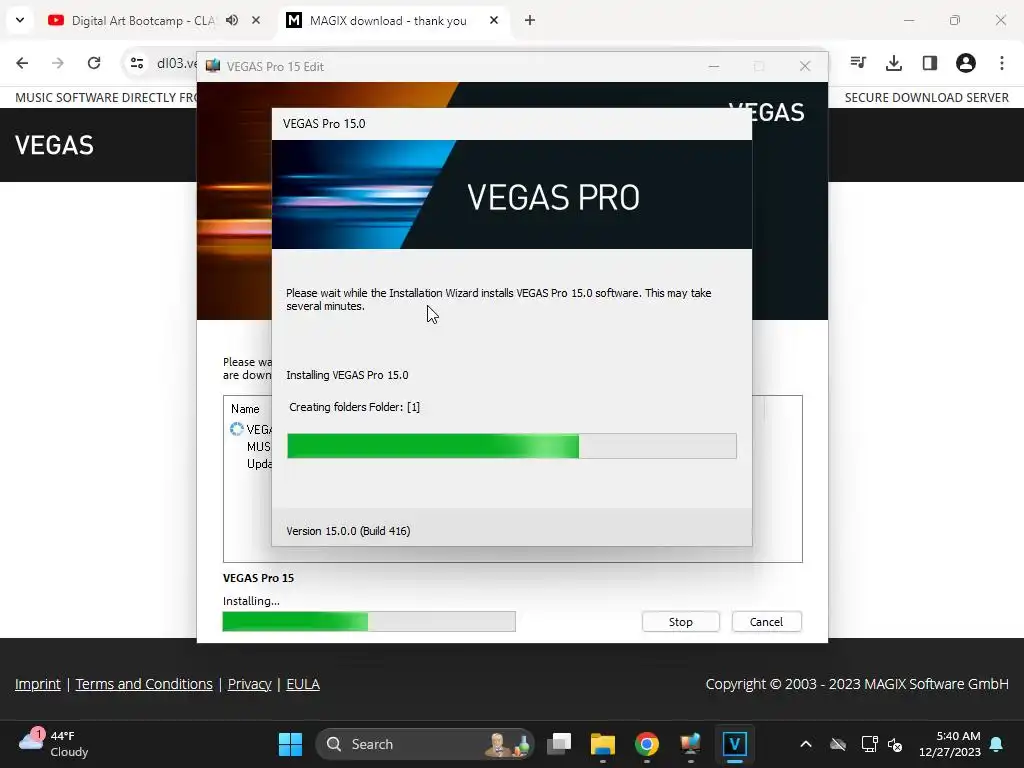Click the VEGAS Pro 15.0 install progress bar

[x=511, y=446]
